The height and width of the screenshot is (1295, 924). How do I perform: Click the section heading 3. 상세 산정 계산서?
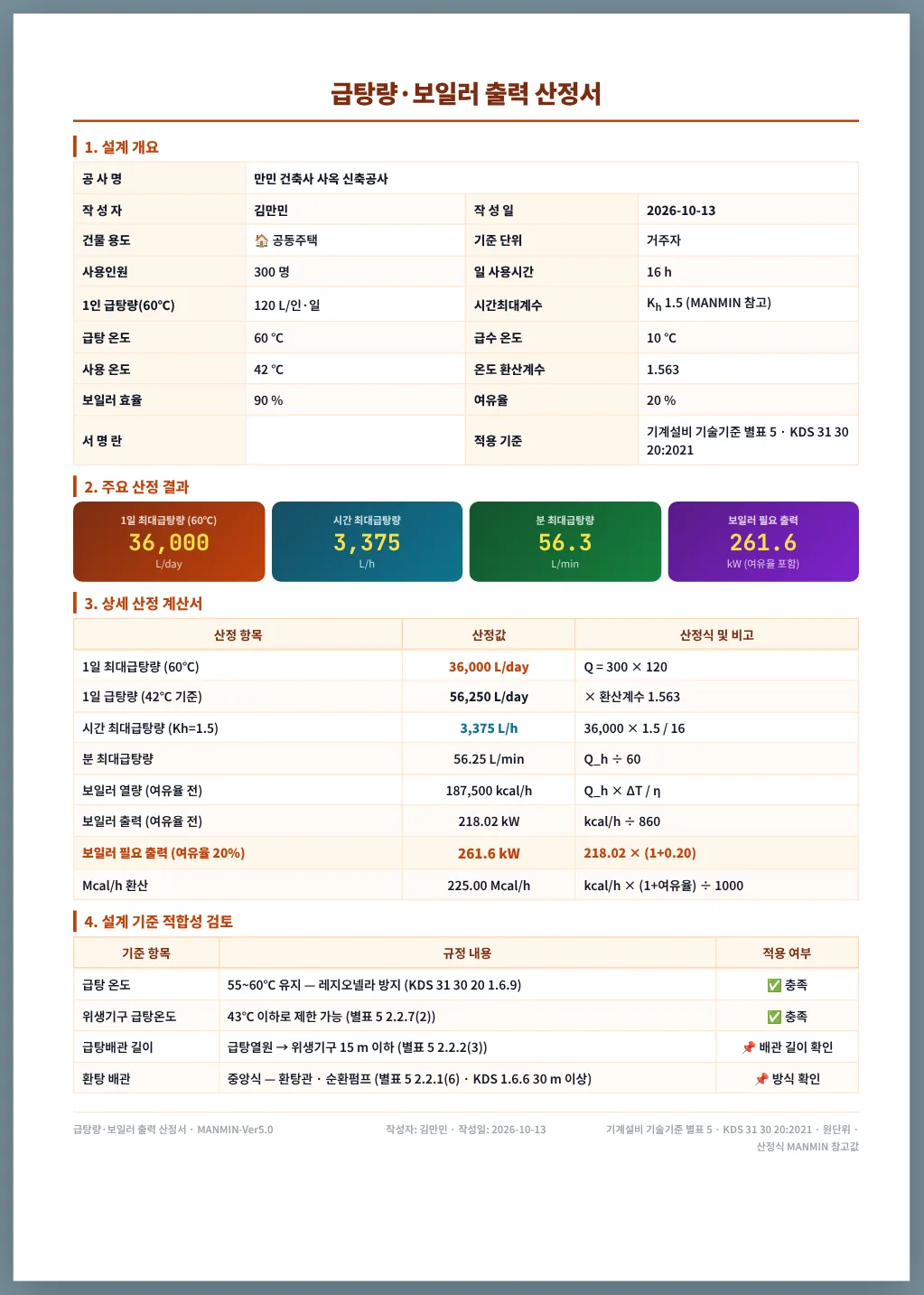click(x=143, y=603)
